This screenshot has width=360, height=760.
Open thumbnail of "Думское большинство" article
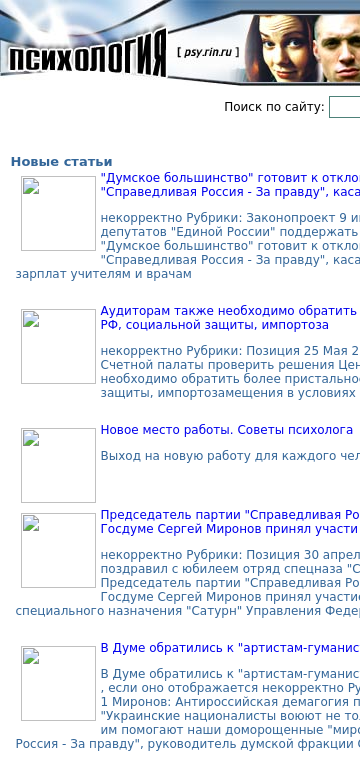58,213
